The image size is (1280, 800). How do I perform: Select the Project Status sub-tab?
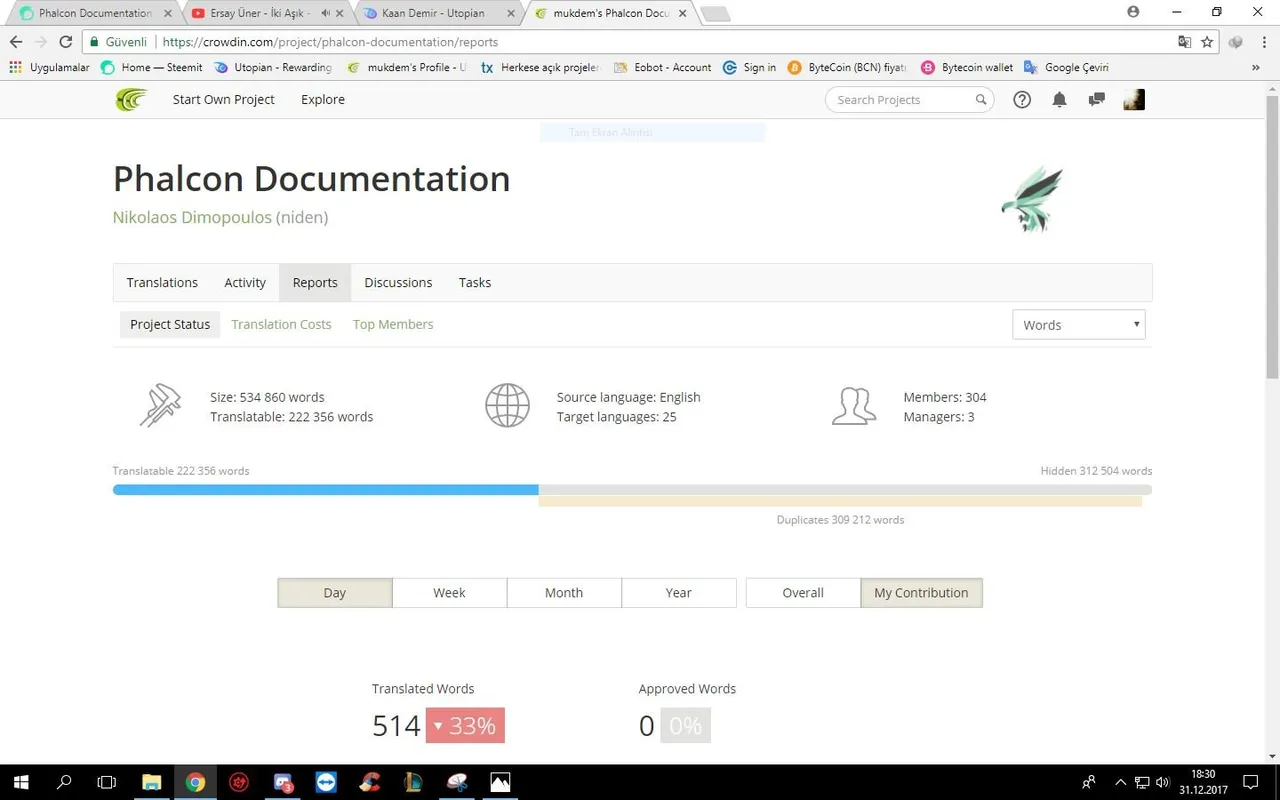click(x=170, y=324)
